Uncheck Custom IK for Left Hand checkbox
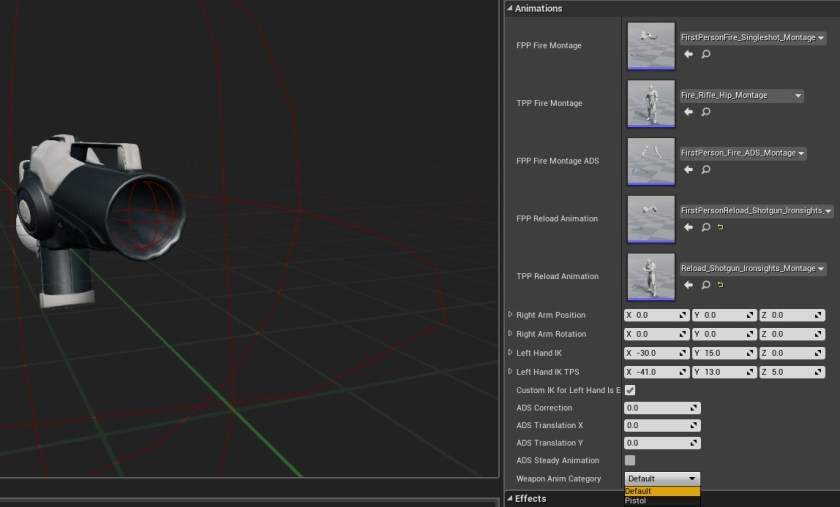The height and width of the screenshot is (507, 840). pos(630,390)
